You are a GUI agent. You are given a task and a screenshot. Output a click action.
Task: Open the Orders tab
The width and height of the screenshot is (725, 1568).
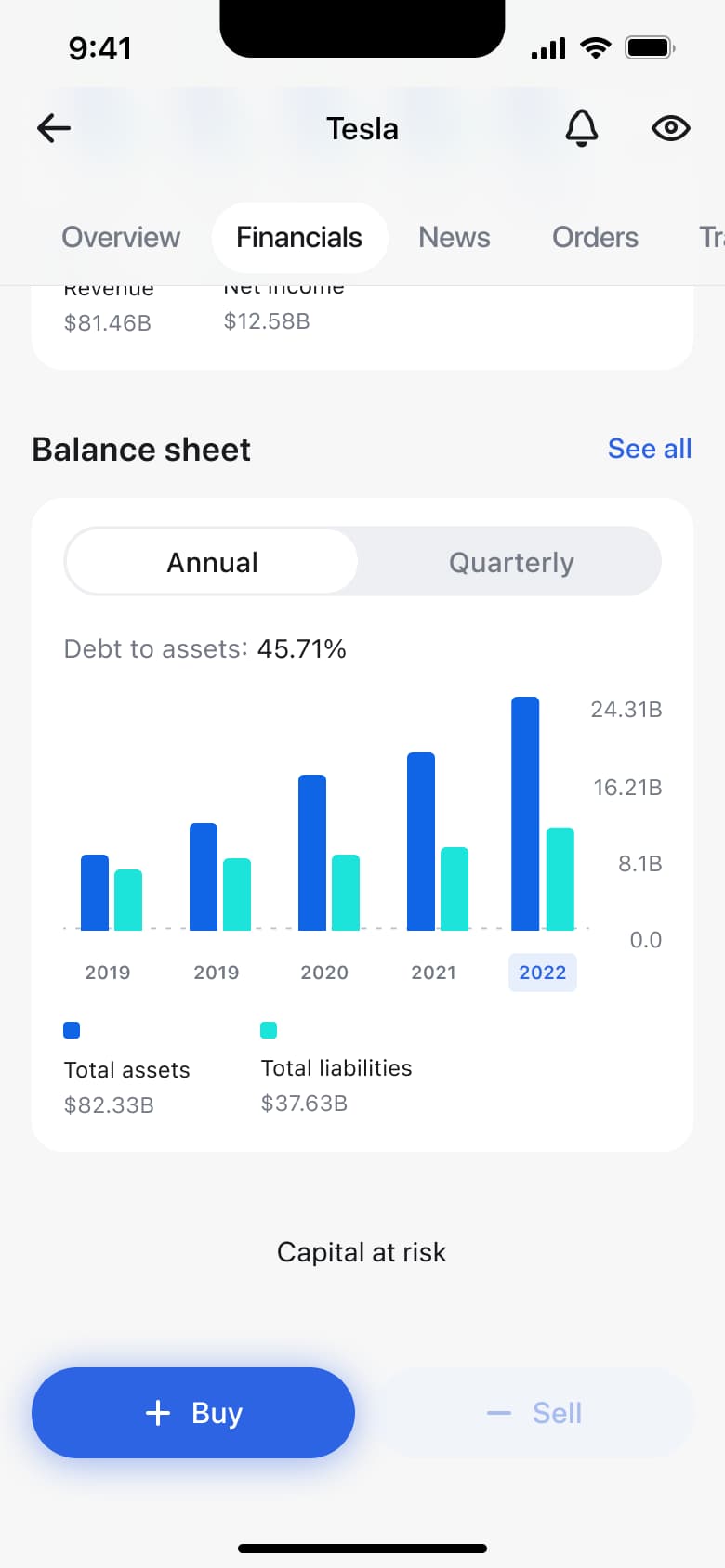coord(595,238)
